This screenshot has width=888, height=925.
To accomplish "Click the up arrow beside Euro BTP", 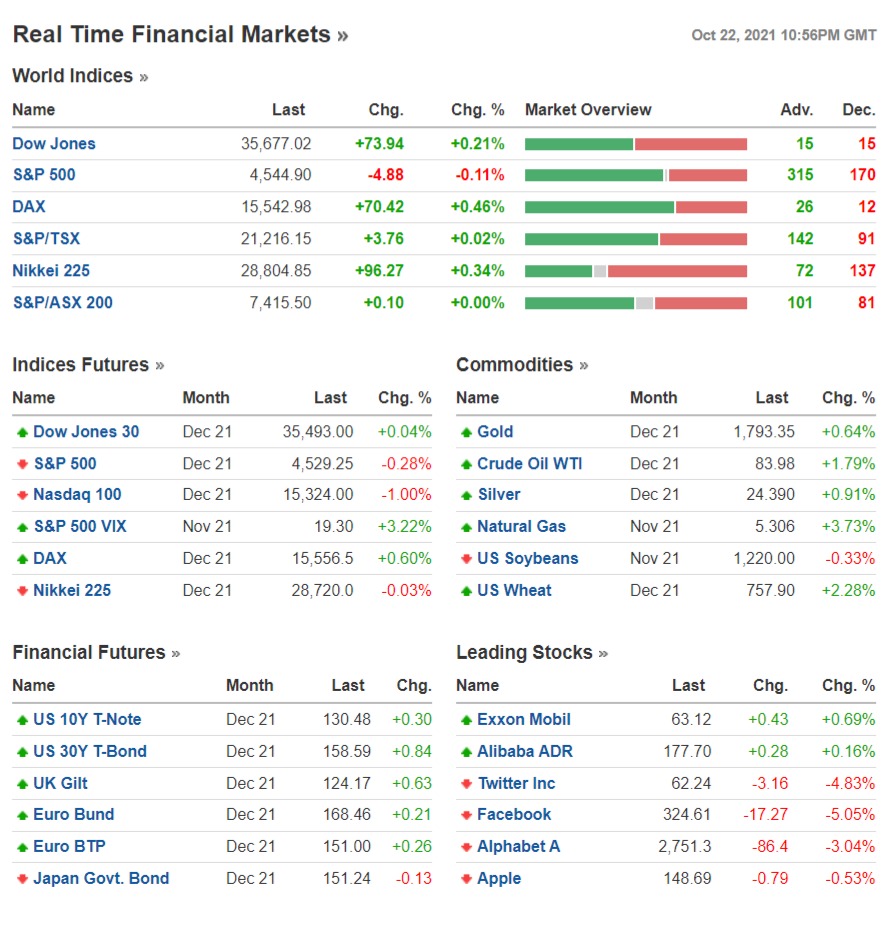I will click(x=22, y=847).
